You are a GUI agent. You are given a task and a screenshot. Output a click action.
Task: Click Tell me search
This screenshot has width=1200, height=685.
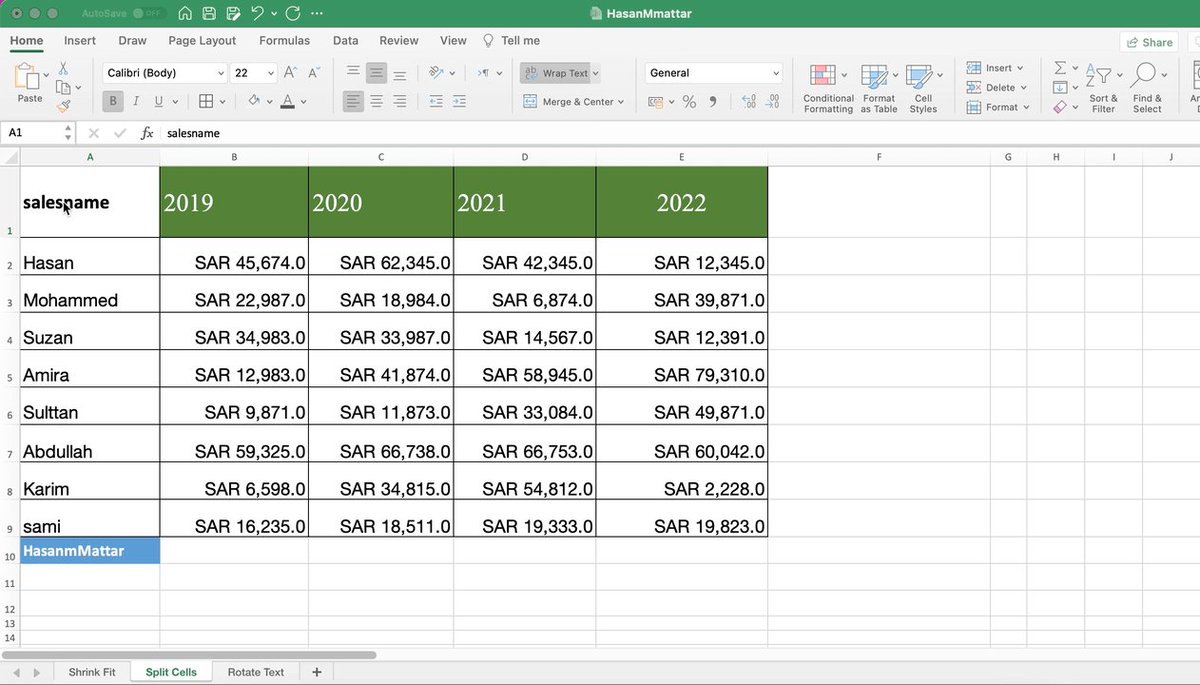point(511,41)
